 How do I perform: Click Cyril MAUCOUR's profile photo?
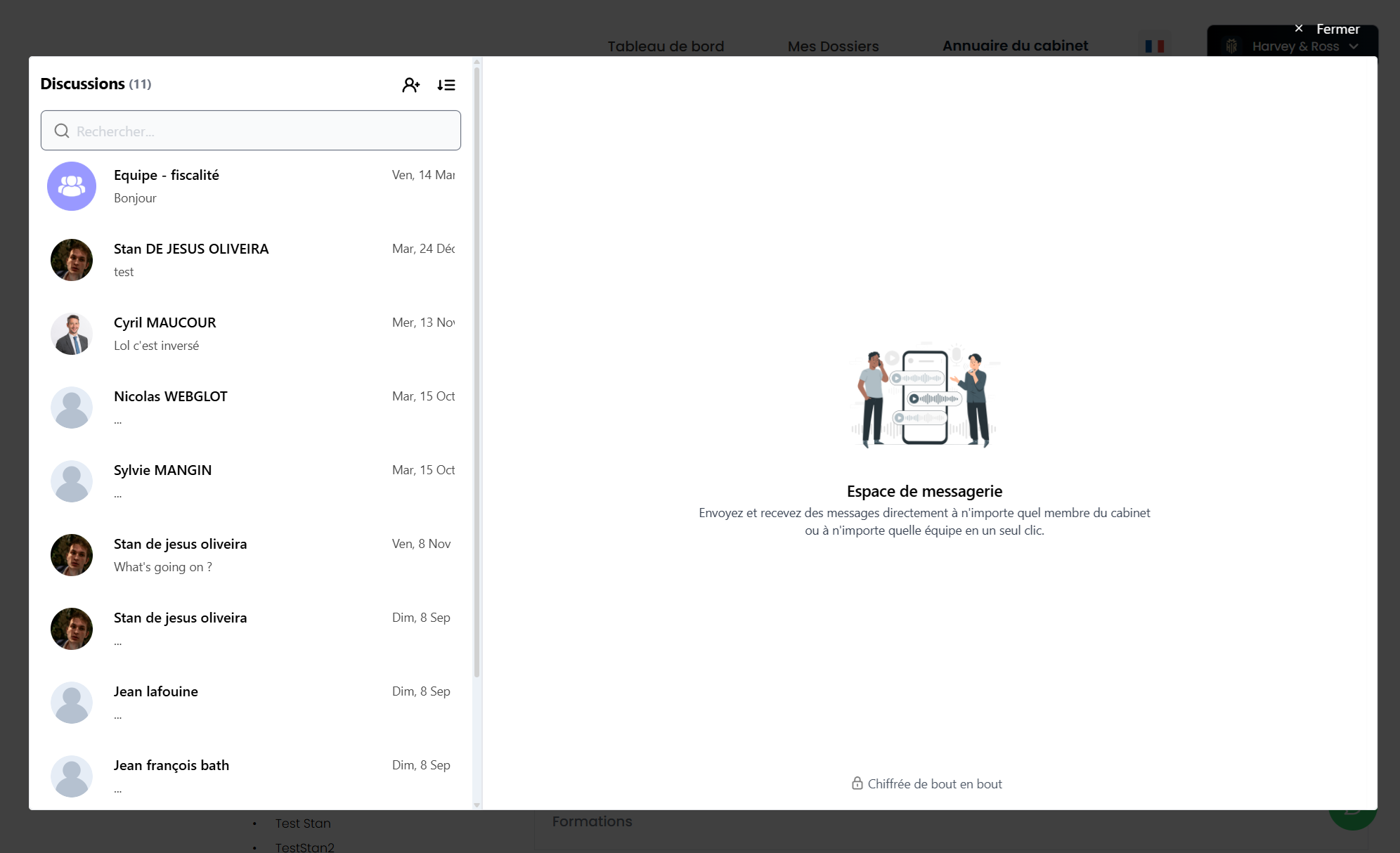pyautogui.click(x=72, y=334)
